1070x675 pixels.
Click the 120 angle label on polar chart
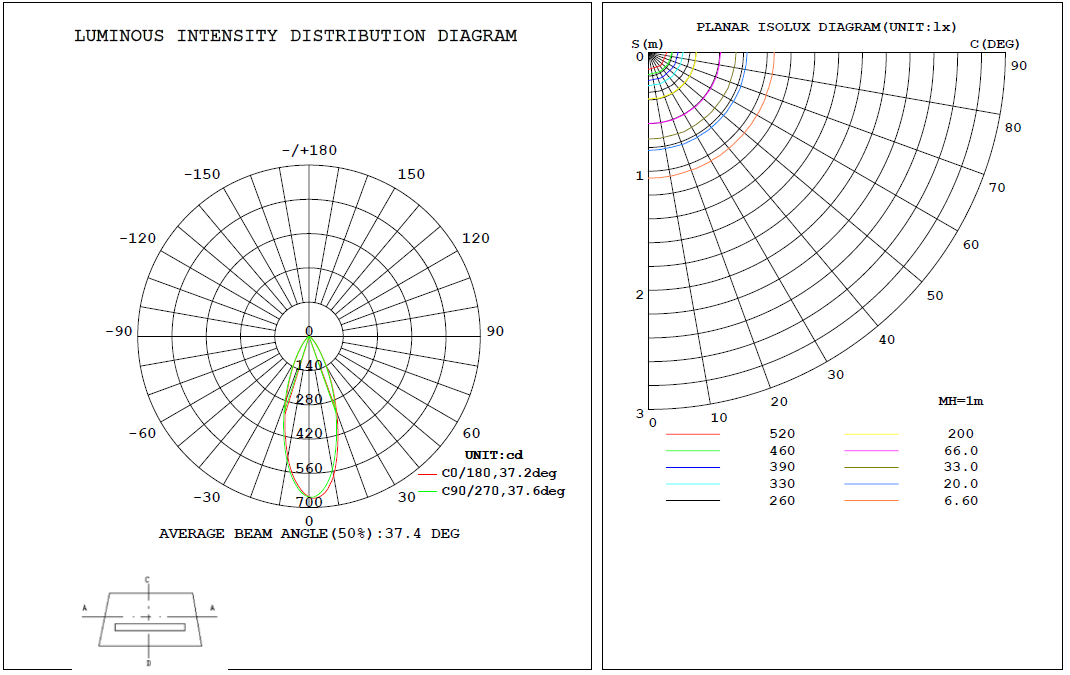pyautogui.click(x=476, y=238)
